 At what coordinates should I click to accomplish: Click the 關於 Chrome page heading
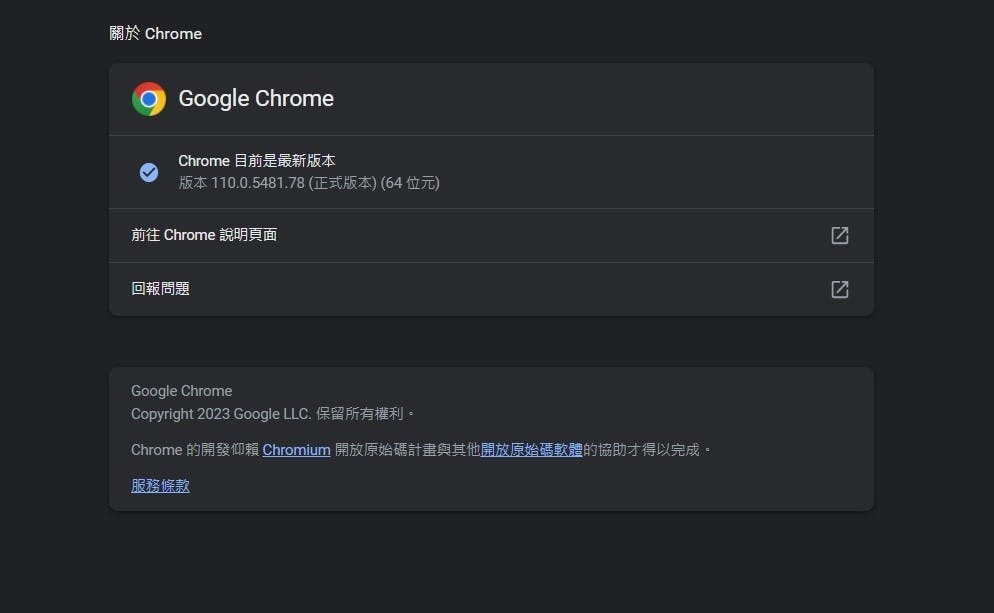(x=156, y=34)
